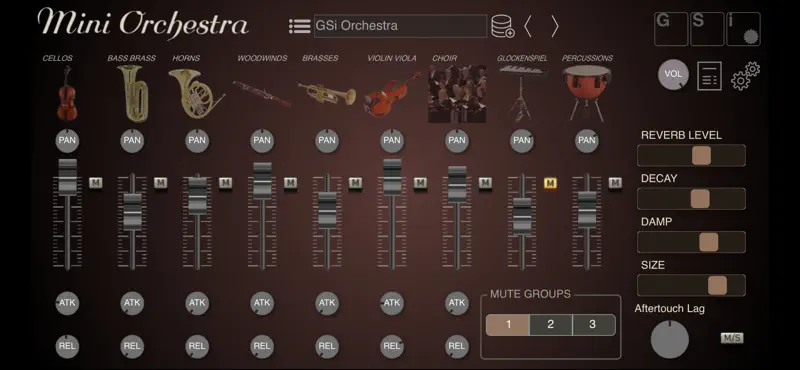Open settings gears icon
Viewport: 800px width, 370px height.
click(745, 76)
